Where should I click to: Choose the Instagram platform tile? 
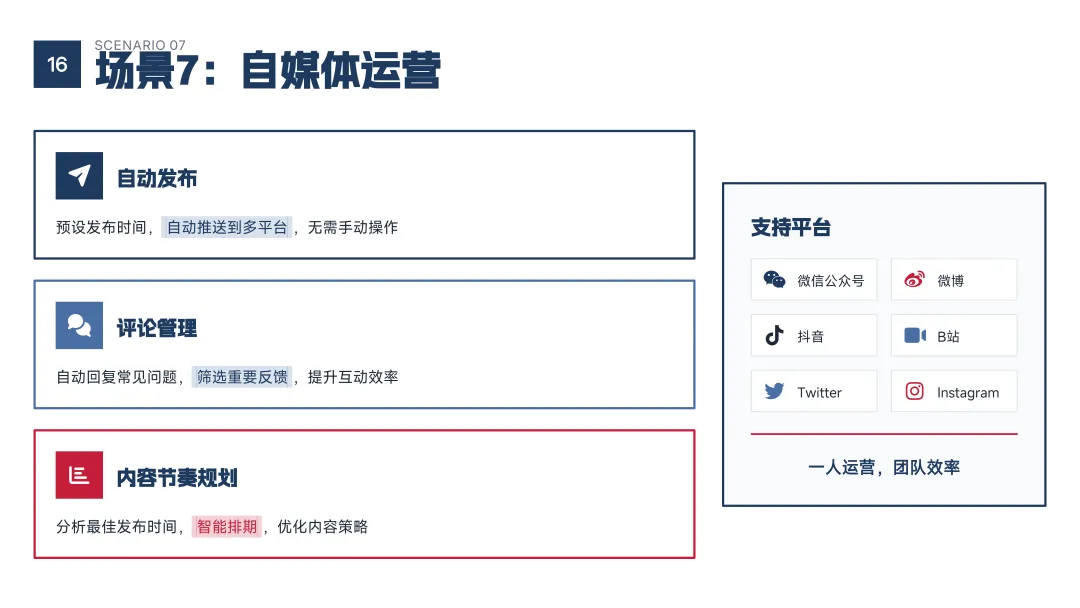[954, 391]
